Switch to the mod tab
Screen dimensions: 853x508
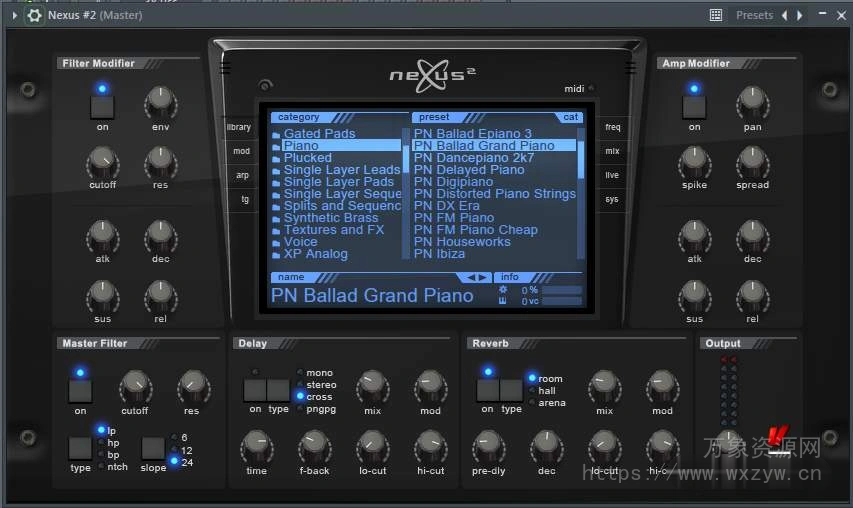[x=241, y=151]
